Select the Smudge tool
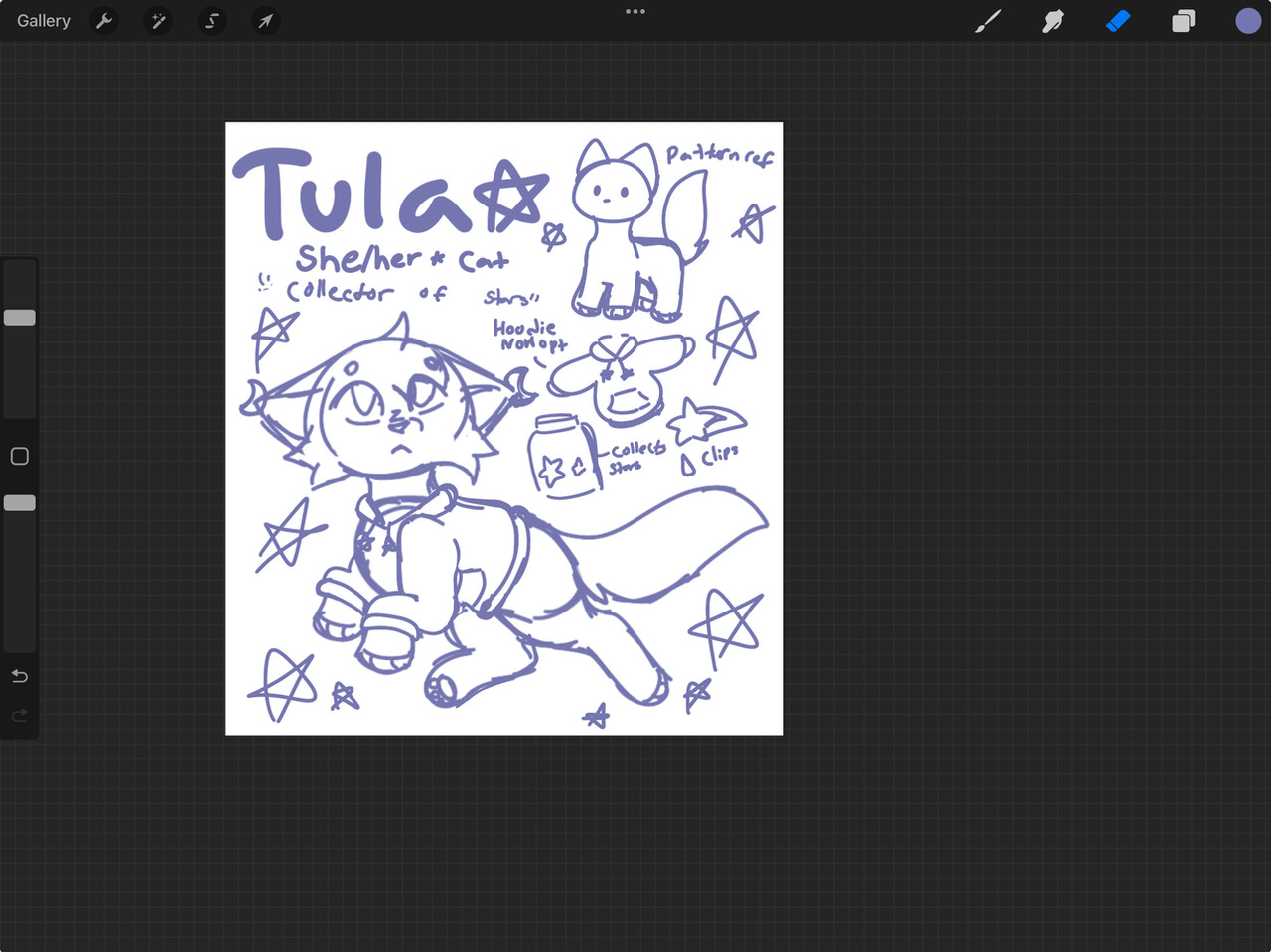 (1053, 21)
